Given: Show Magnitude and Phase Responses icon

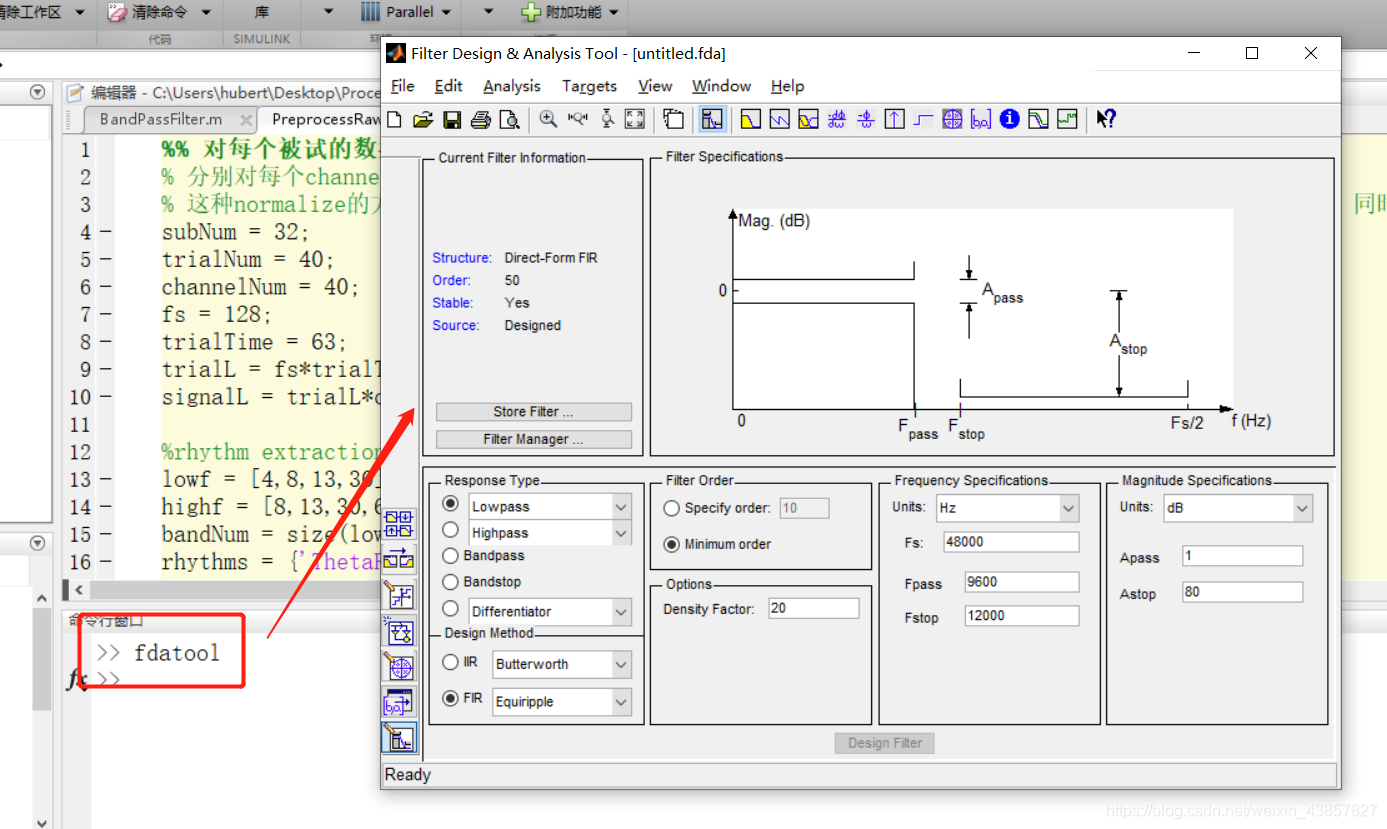Looking at the screenshot, I should pyautogui.click(x=809, y=119).
